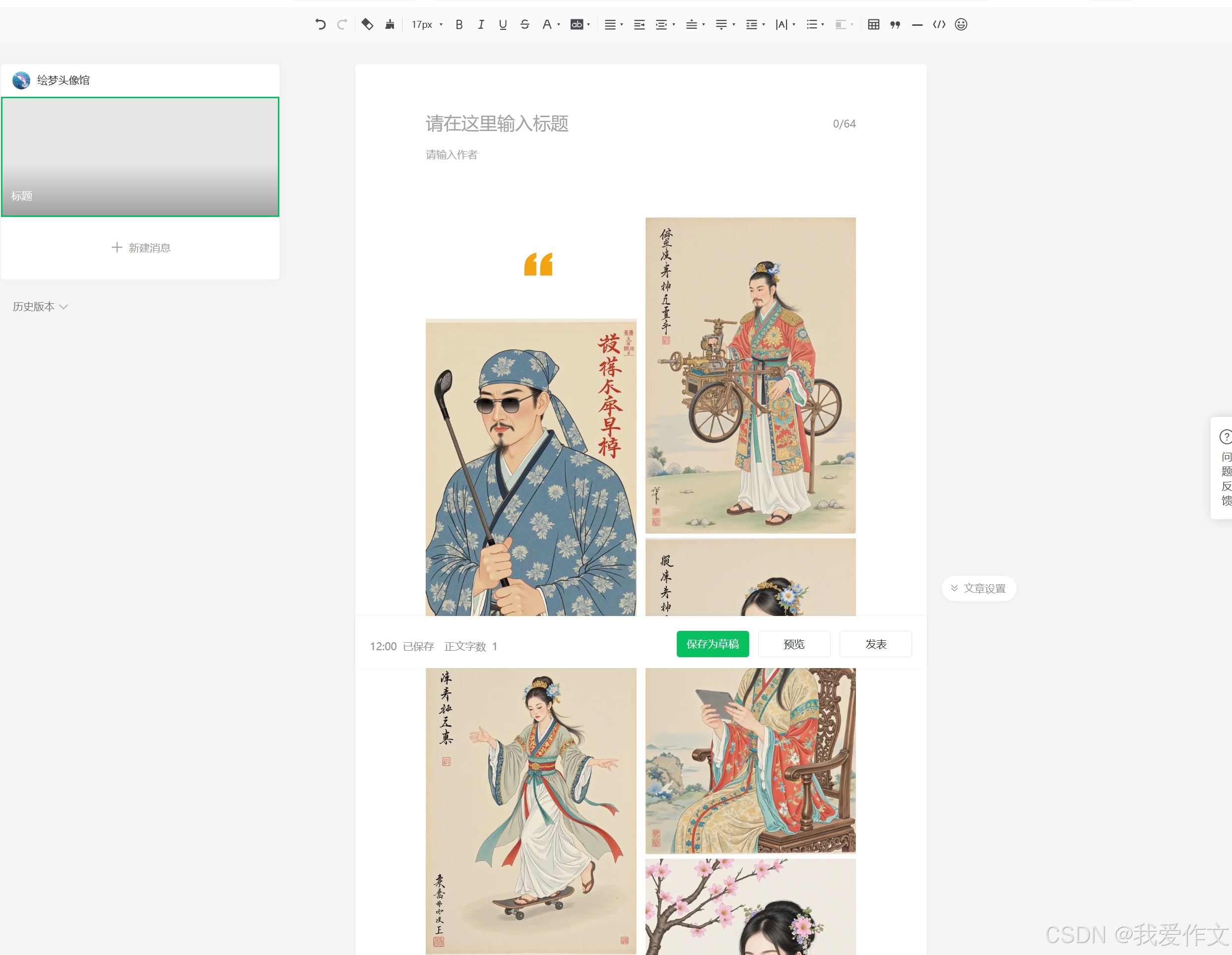Click the spacing after paragraph icon
Screen dimensions: 1232x955
pos(721,24)
